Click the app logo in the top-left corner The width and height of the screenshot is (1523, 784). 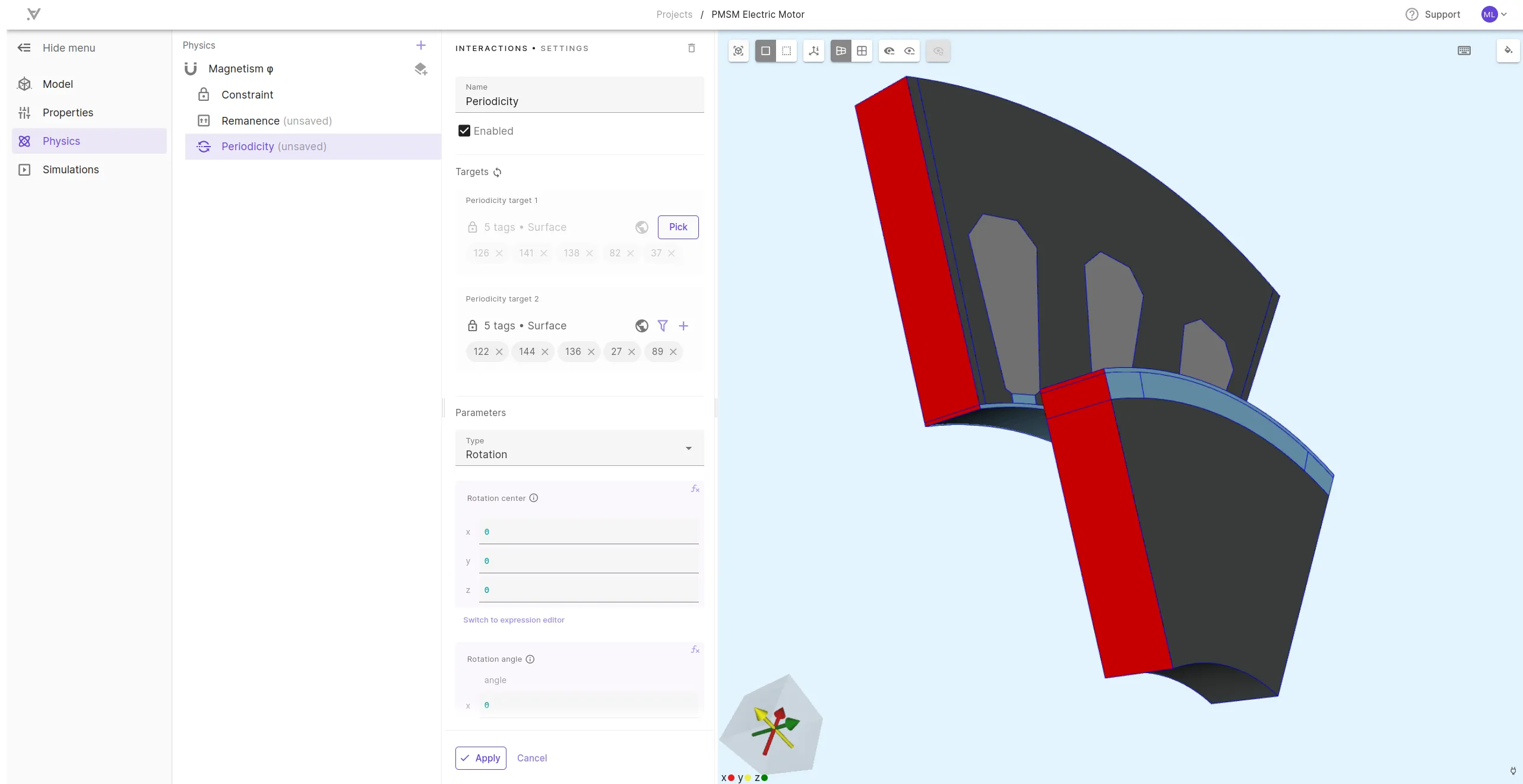(x=34, y=14)
